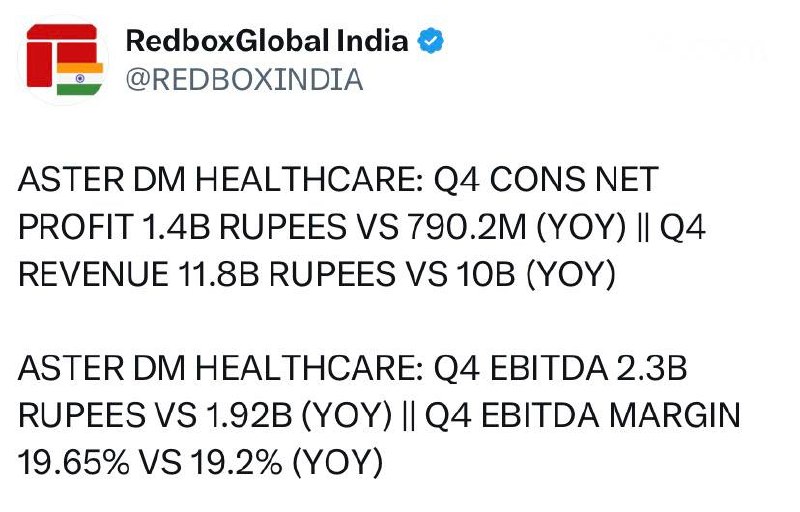
Task: Click the 'Q4 EBITDA MARGIN' text
Action: point(582,415)
